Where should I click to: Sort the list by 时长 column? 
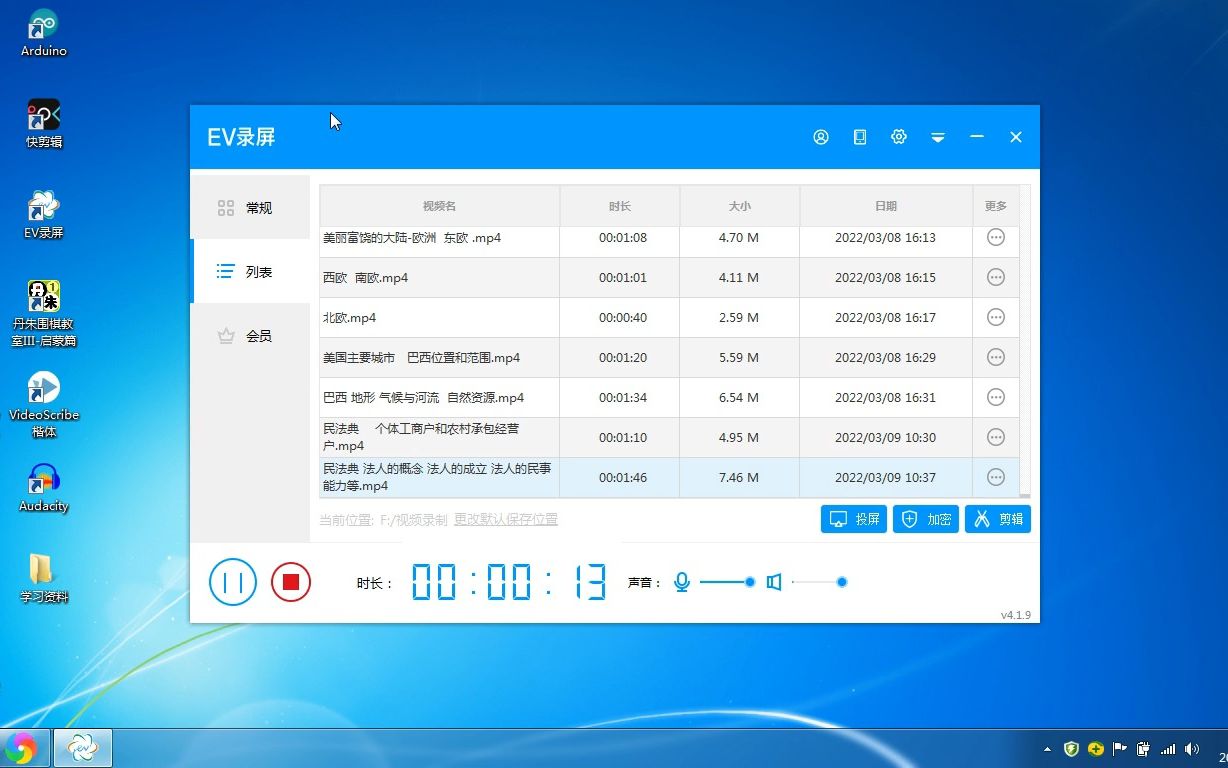(619, 206)
